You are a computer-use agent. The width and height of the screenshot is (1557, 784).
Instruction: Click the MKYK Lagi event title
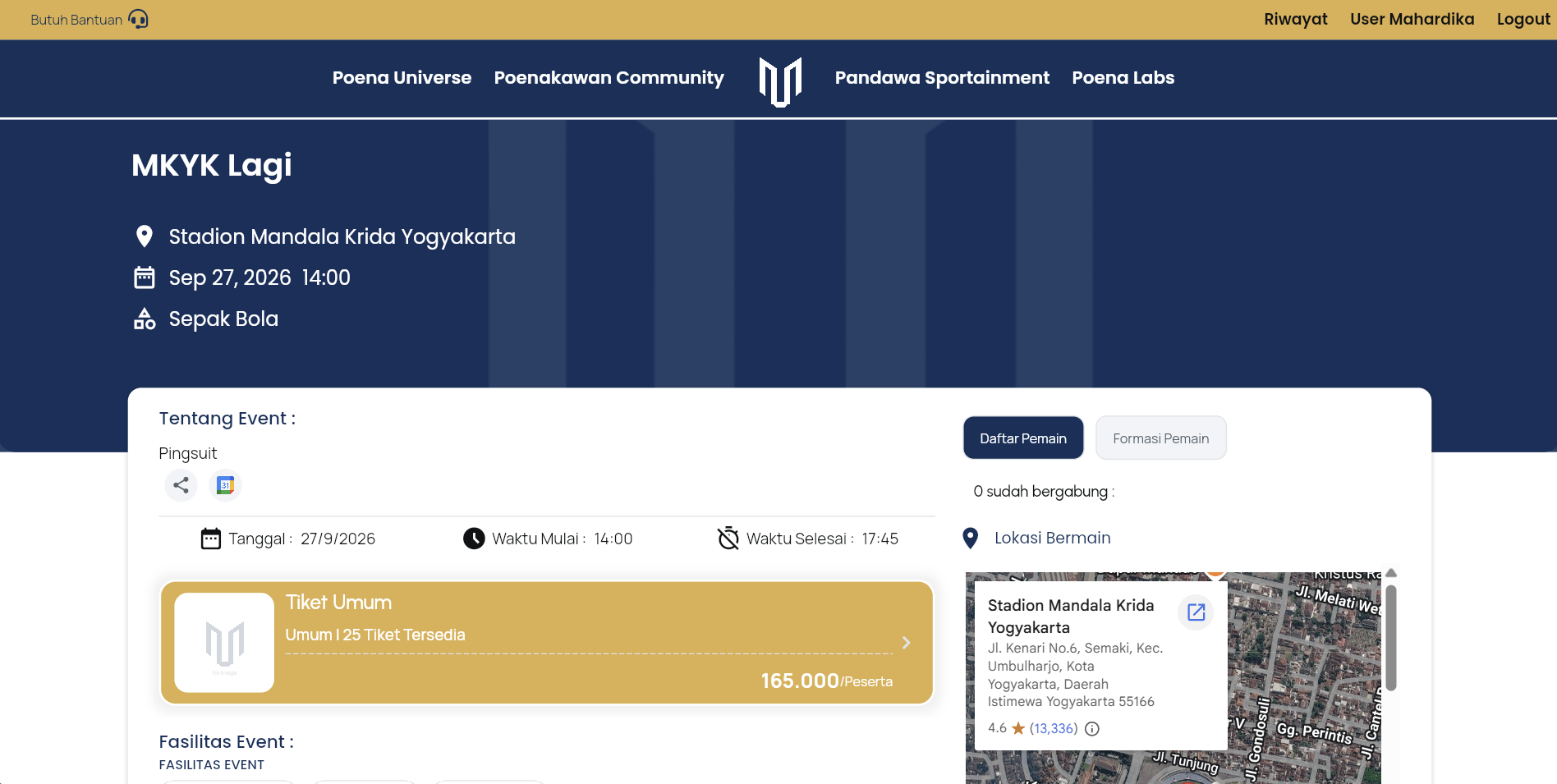212,166
